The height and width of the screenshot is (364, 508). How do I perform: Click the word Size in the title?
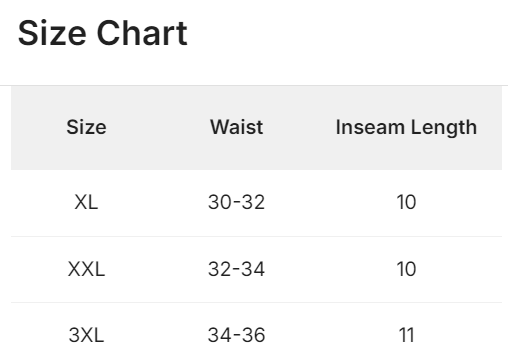52,33
